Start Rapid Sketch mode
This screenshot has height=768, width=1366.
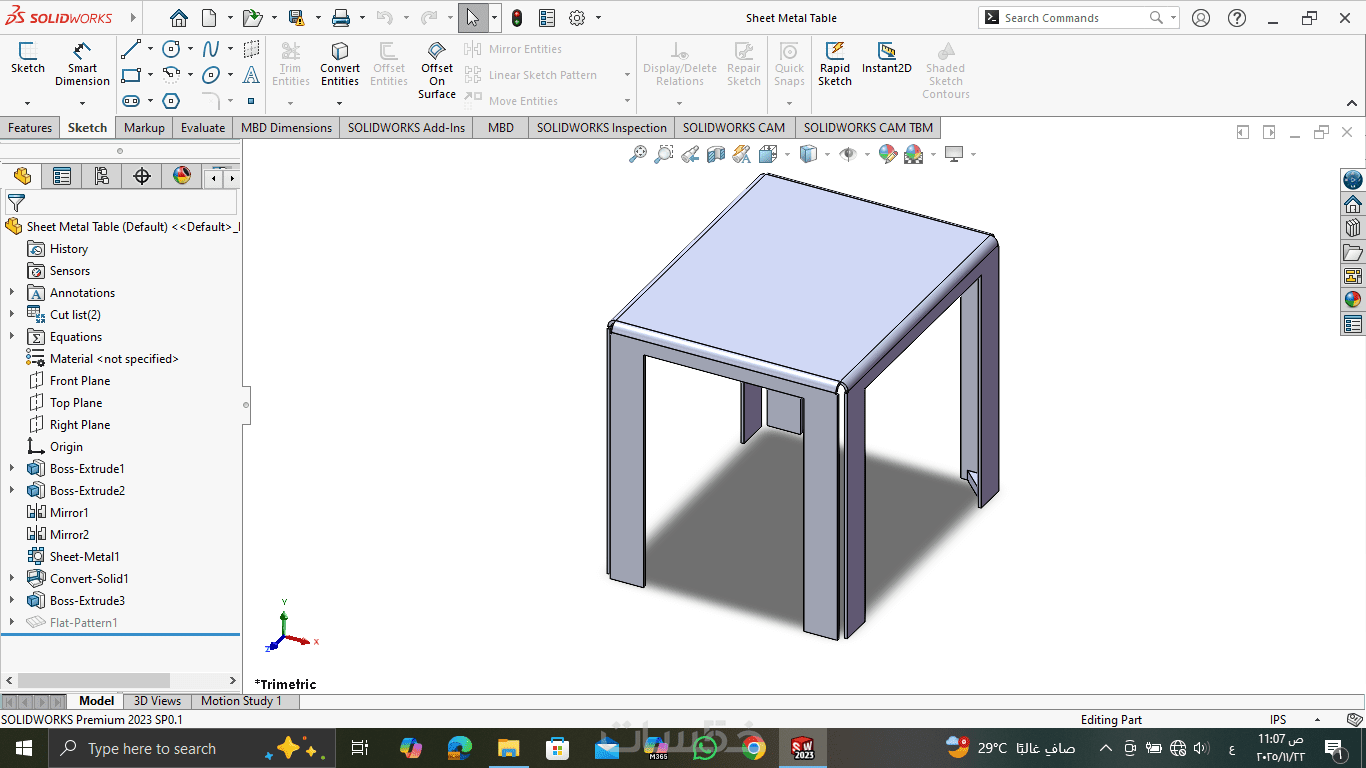pos(835,64)
